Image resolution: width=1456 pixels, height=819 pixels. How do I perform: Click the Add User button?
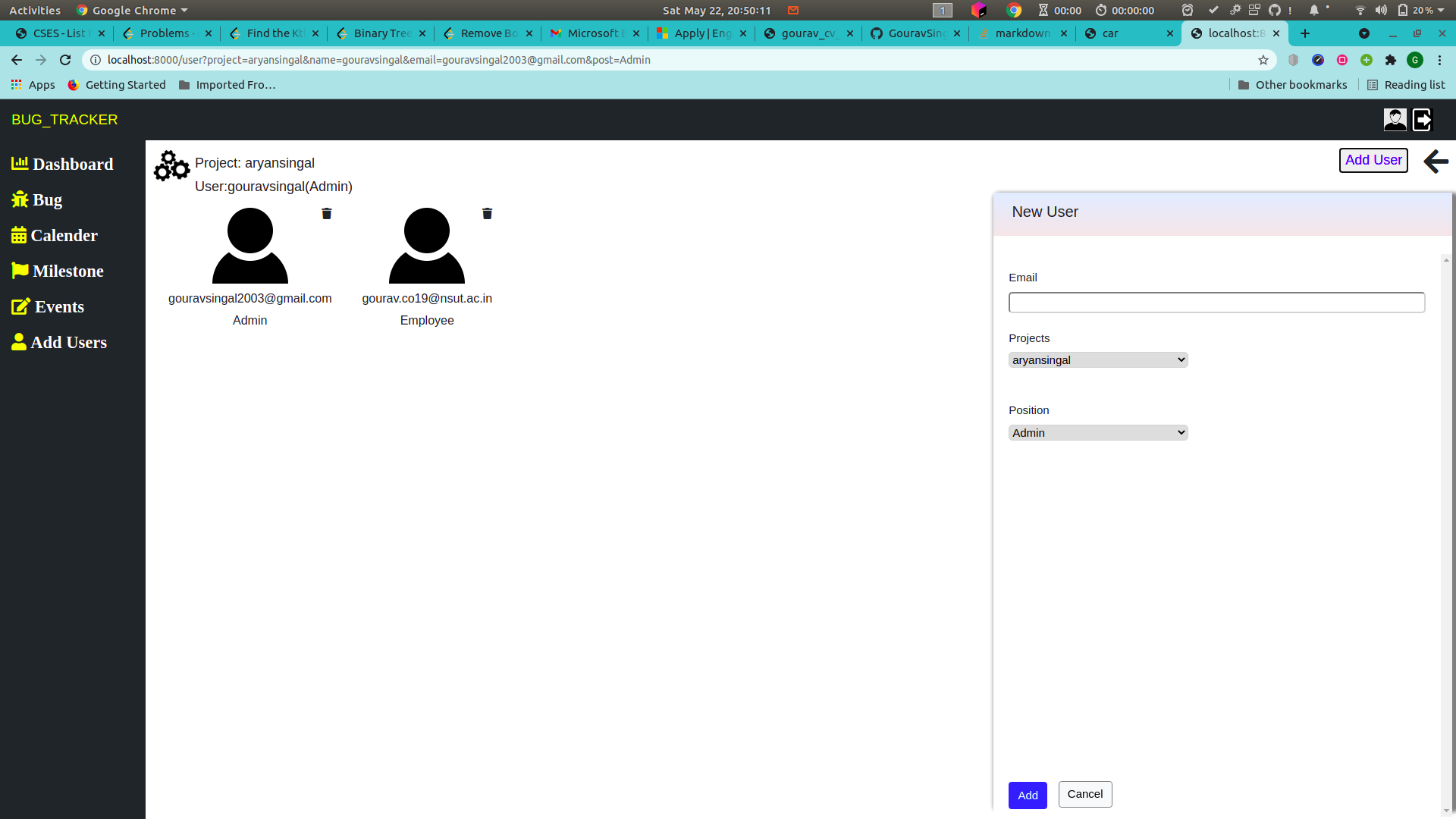tap(1373, 160)
